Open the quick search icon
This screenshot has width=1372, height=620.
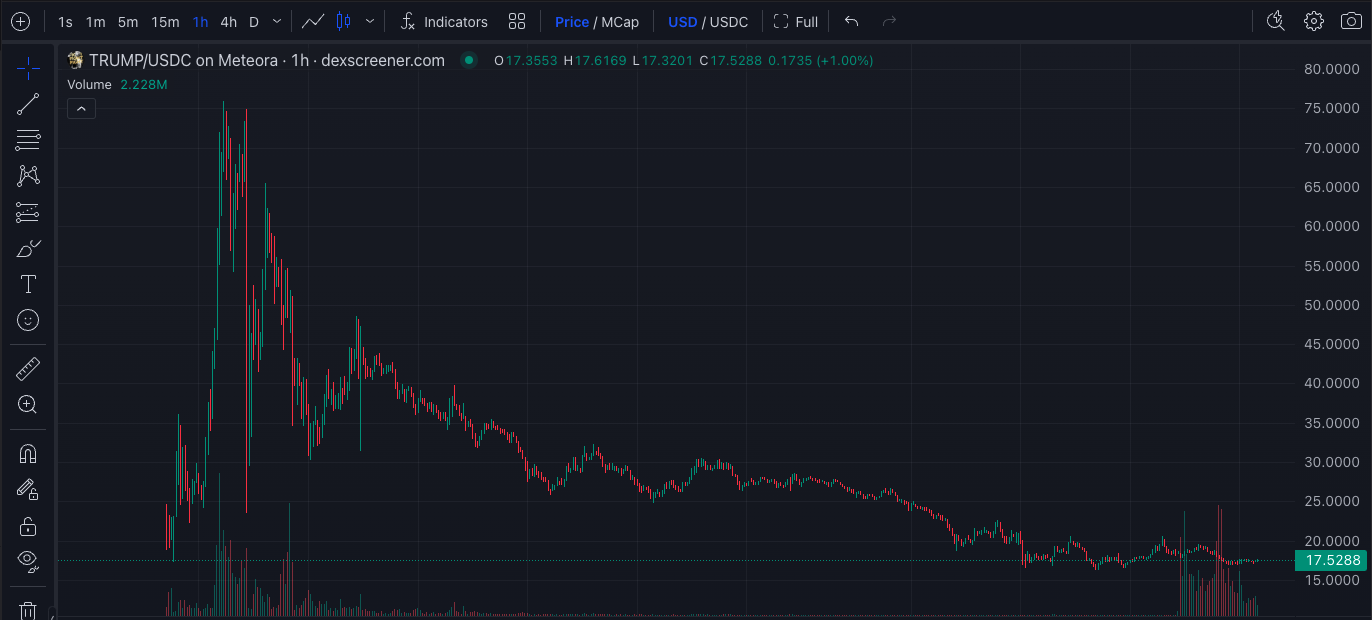pos(1275,21)
